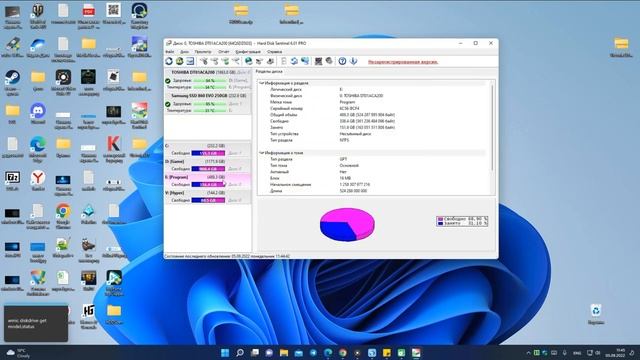Click the pie chart legend box
Viewport: 640px width, 360px height.
[x=462, y=221]
